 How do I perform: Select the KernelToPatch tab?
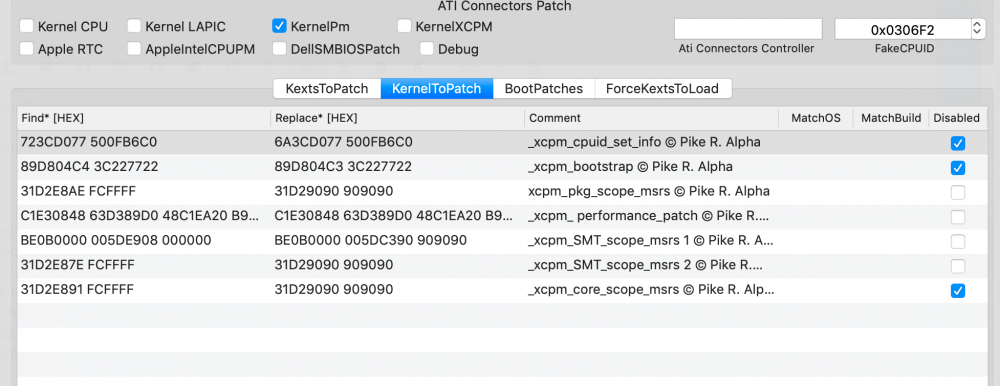437,89
